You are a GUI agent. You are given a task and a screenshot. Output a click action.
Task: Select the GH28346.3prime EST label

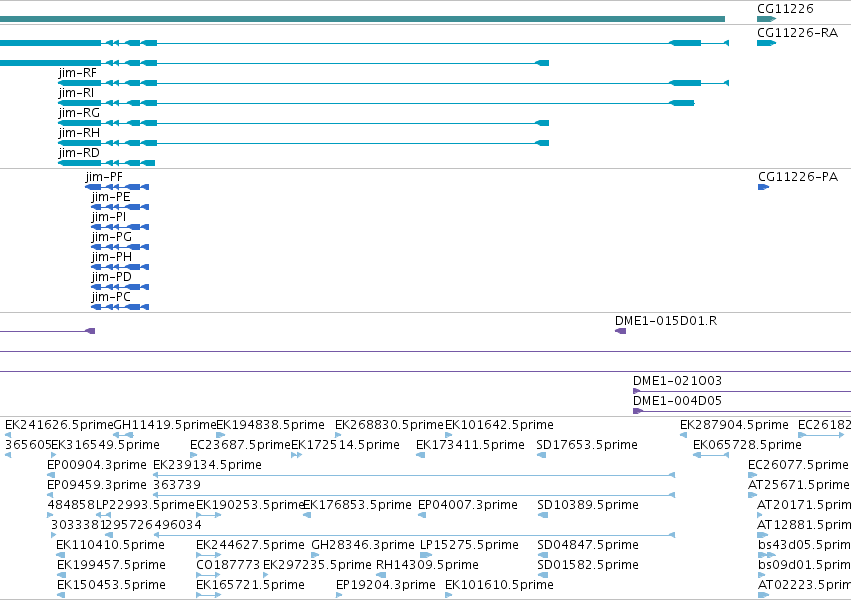click(363, 545)
